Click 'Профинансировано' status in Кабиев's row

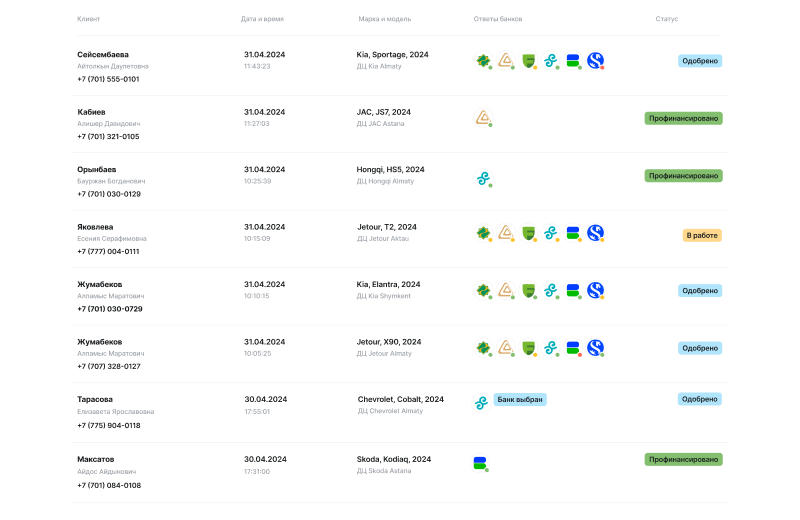click(x=683, y=118)
